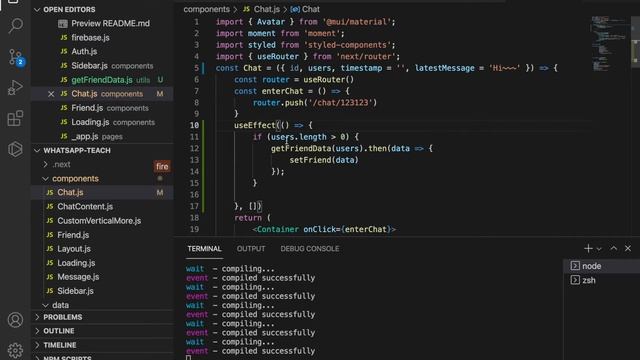Open the Manage gear settings menu
Image resolution: width=640 pixels, height=360 pixels.
(x=16, y=350)
